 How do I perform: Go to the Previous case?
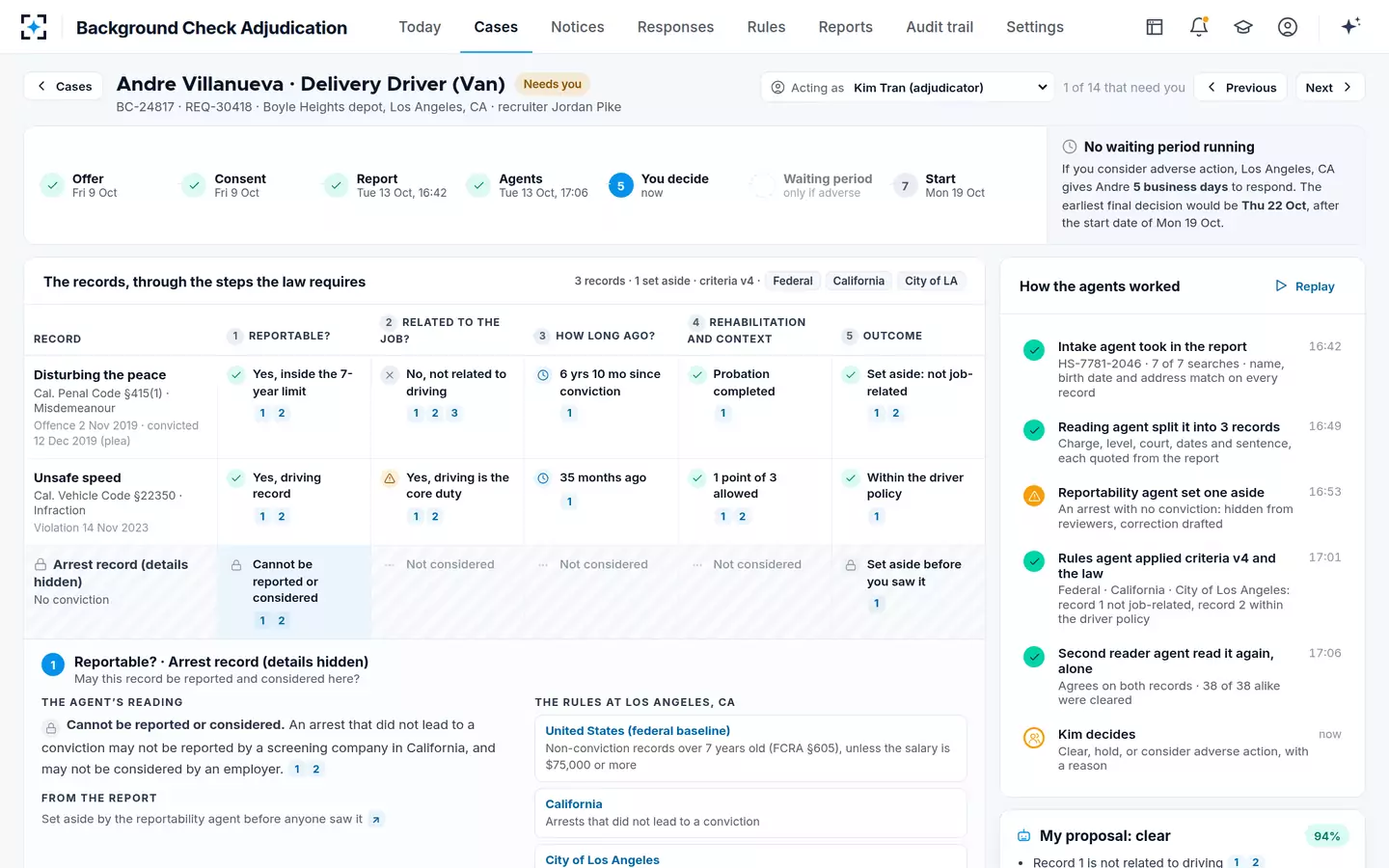point(1241,88)
